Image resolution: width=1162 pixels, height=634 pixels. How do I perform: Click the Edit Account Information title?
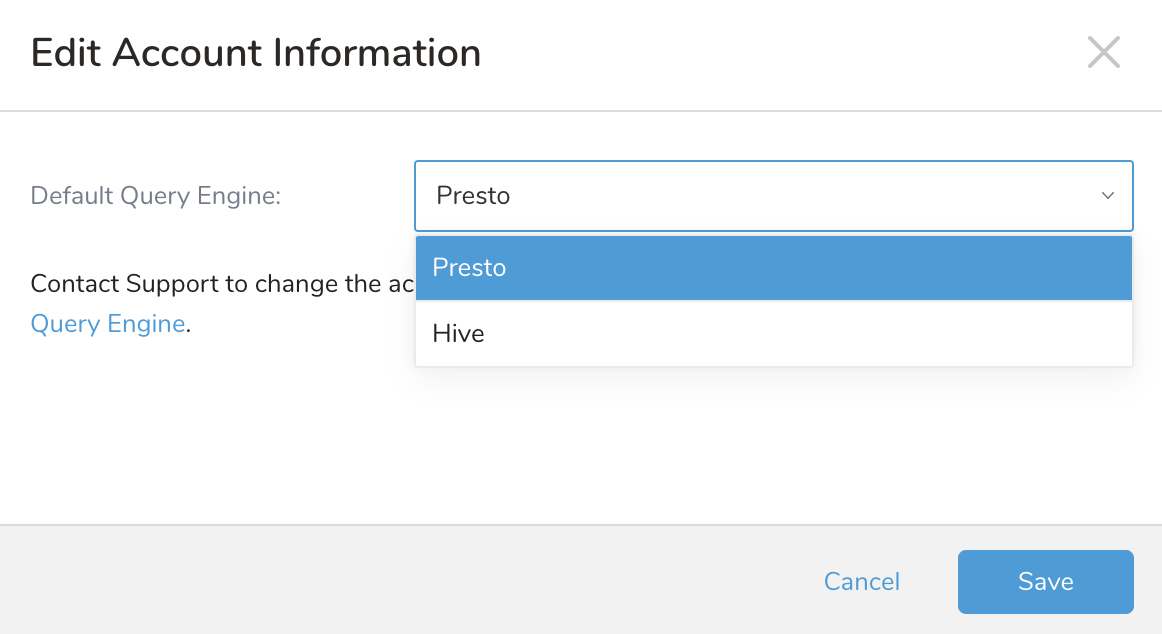tap(256, 53)
